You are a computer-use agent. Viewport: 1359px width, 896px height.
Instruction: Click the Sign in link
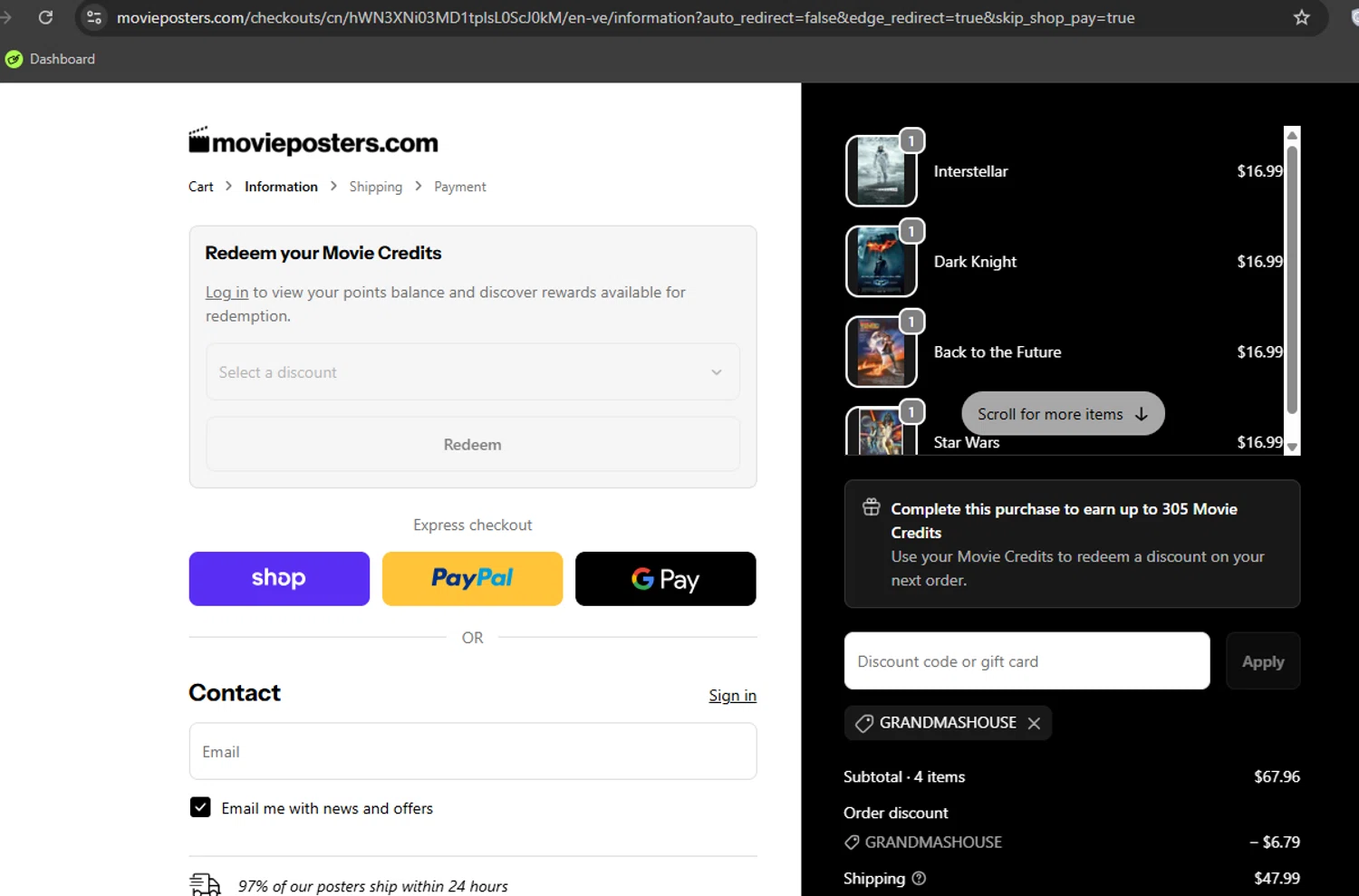pyautogui.click(x=732, y=695)
